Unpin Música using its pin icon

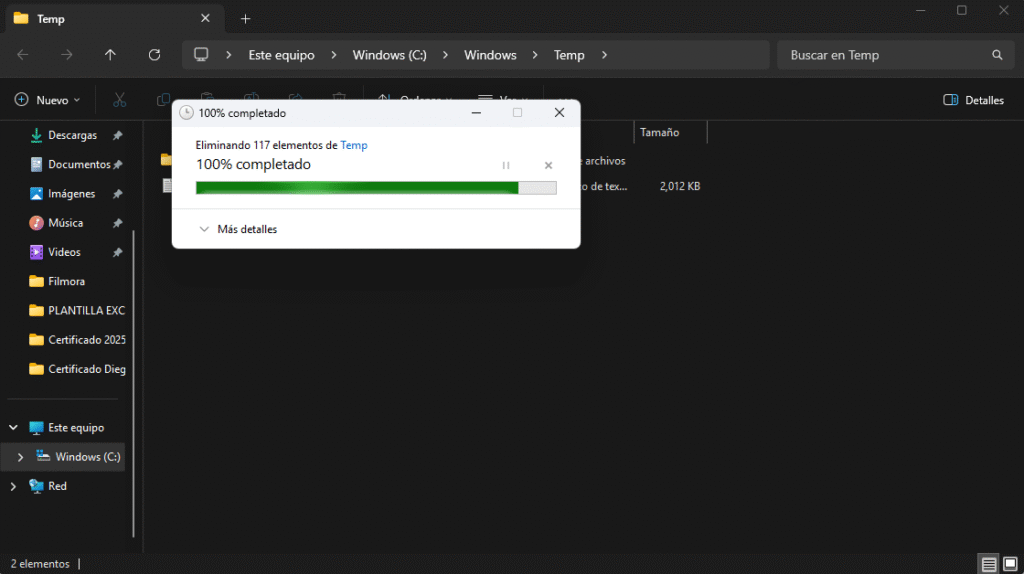coord(118,223)
